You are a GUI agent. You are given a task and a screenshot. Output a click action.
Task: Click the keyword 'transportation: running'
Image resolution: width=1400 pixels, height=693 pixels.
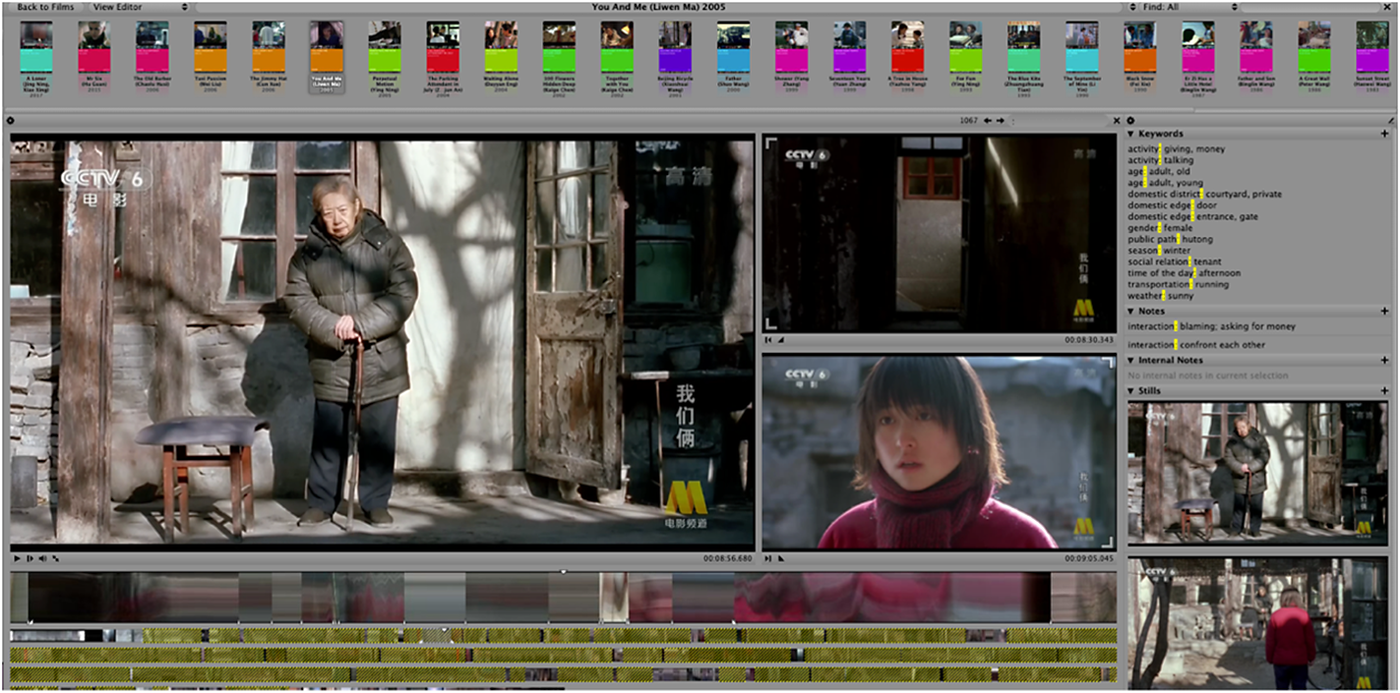pos(1179,284)
